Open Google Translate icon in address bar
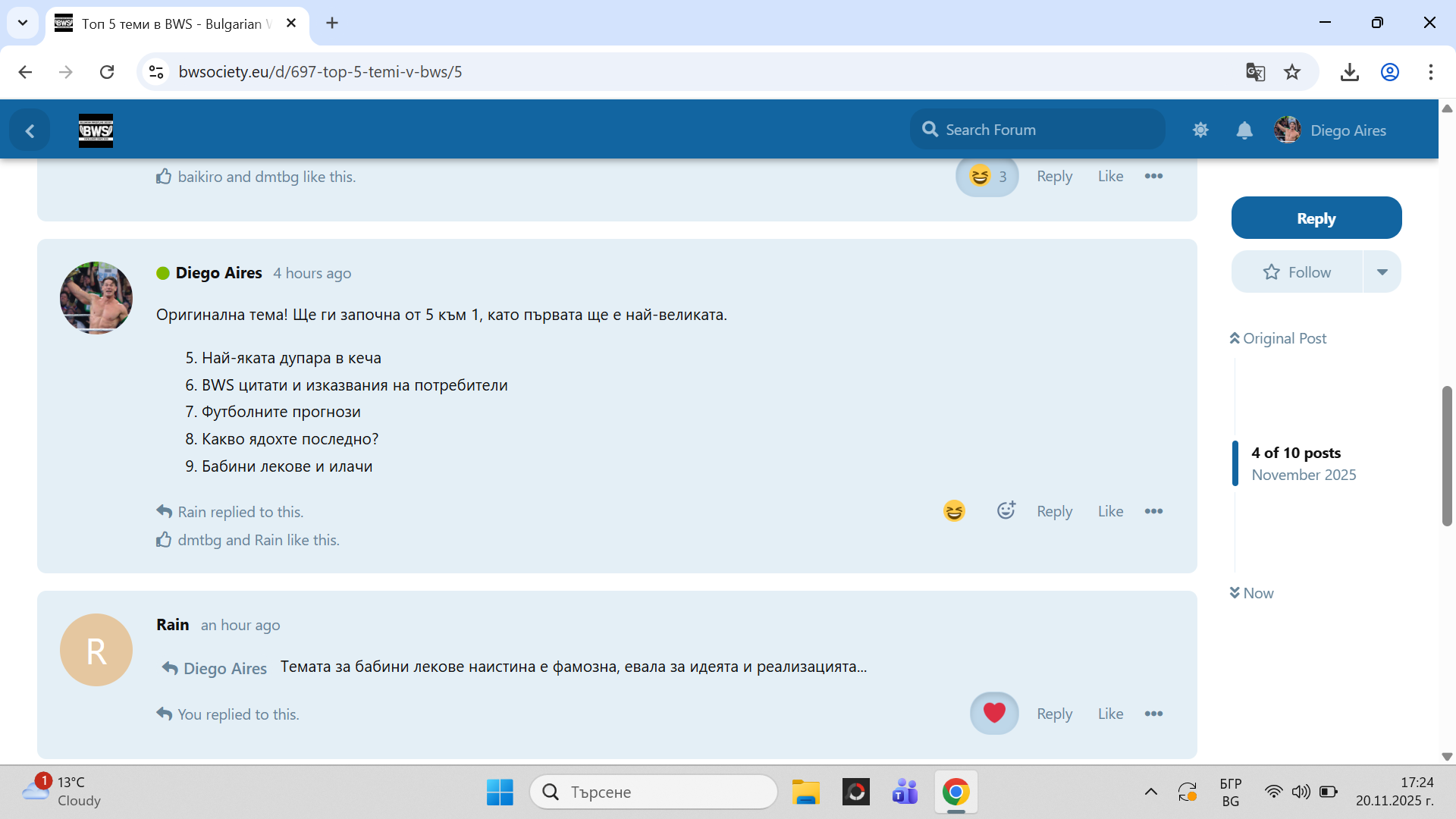Screen dimensions: 1456x819 click(1255, 72)
